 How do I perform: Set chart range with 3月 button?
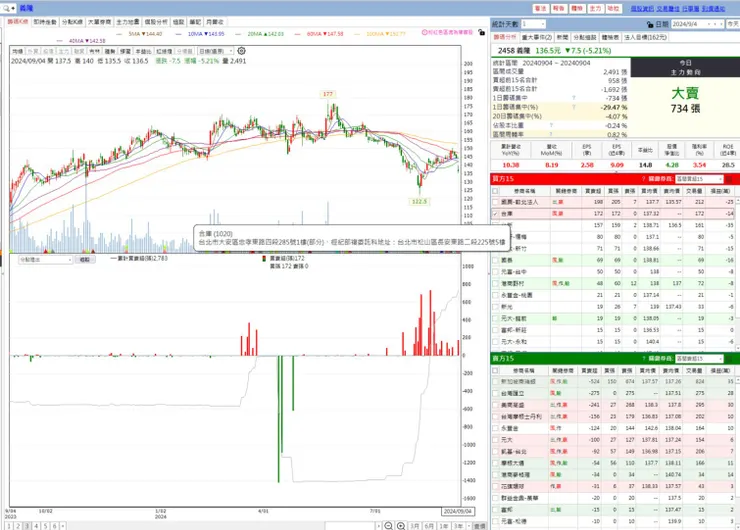pos(414,526)
